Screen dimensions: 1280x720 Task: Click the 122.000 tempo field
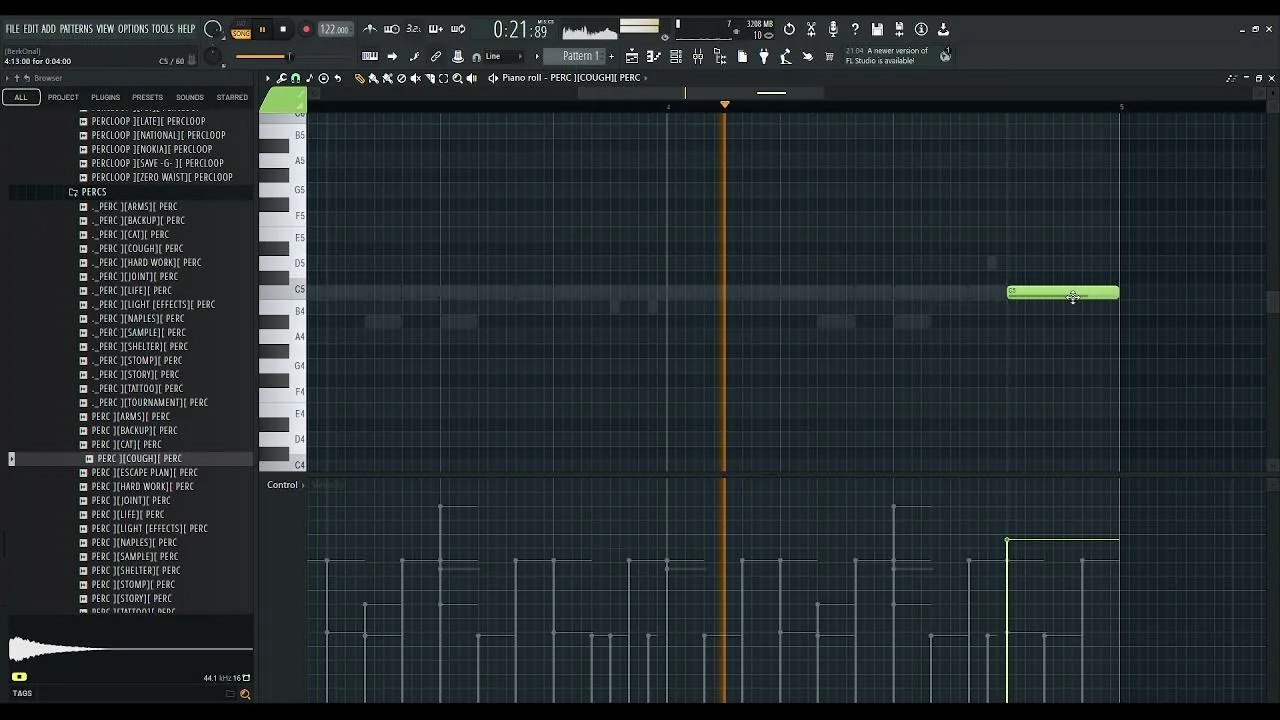(x=334, y=29)
